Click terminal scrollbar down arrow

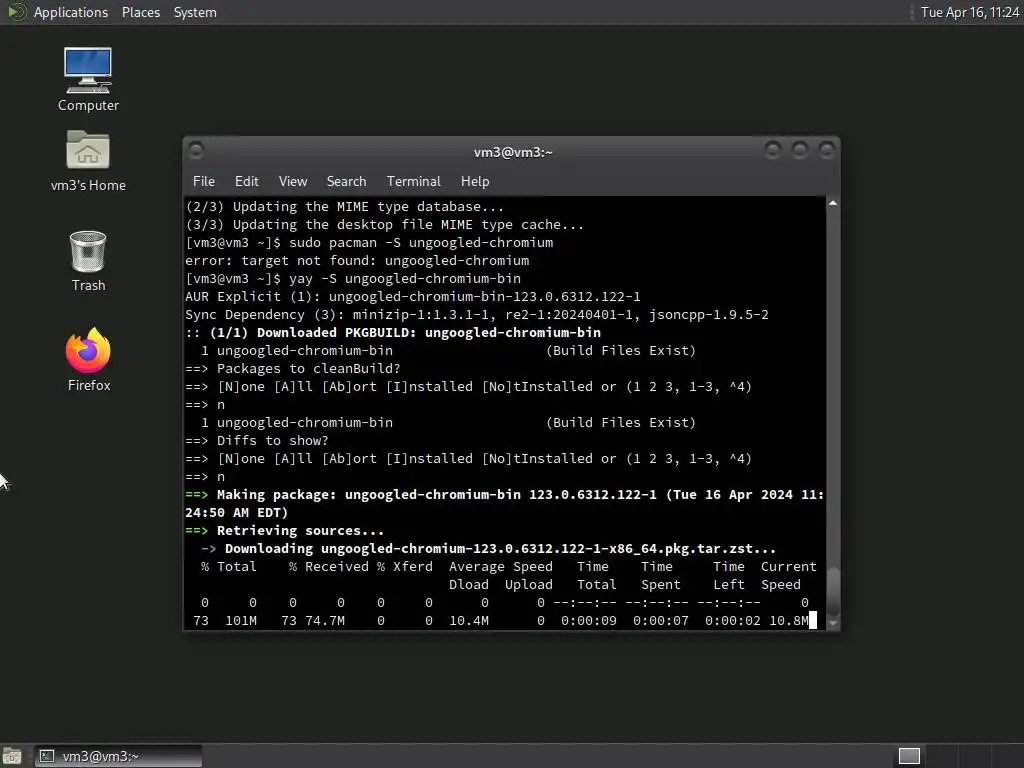[x=833, y=623]
